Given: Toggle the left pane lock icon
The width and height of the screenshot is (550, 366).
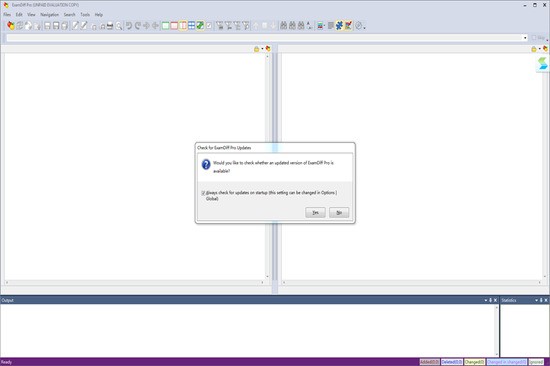Looking at the screenshot, I should (x=256, y=49).
